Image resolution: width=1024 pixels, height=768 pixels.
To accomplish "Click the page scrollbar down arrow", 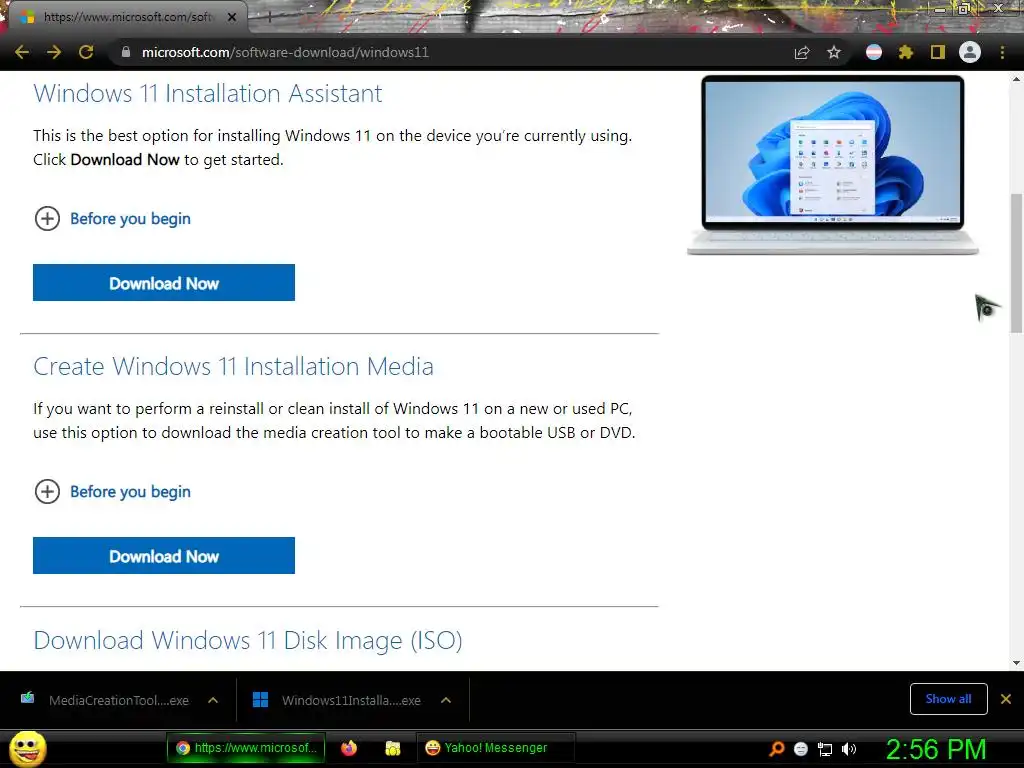I will pos(1016,663).
